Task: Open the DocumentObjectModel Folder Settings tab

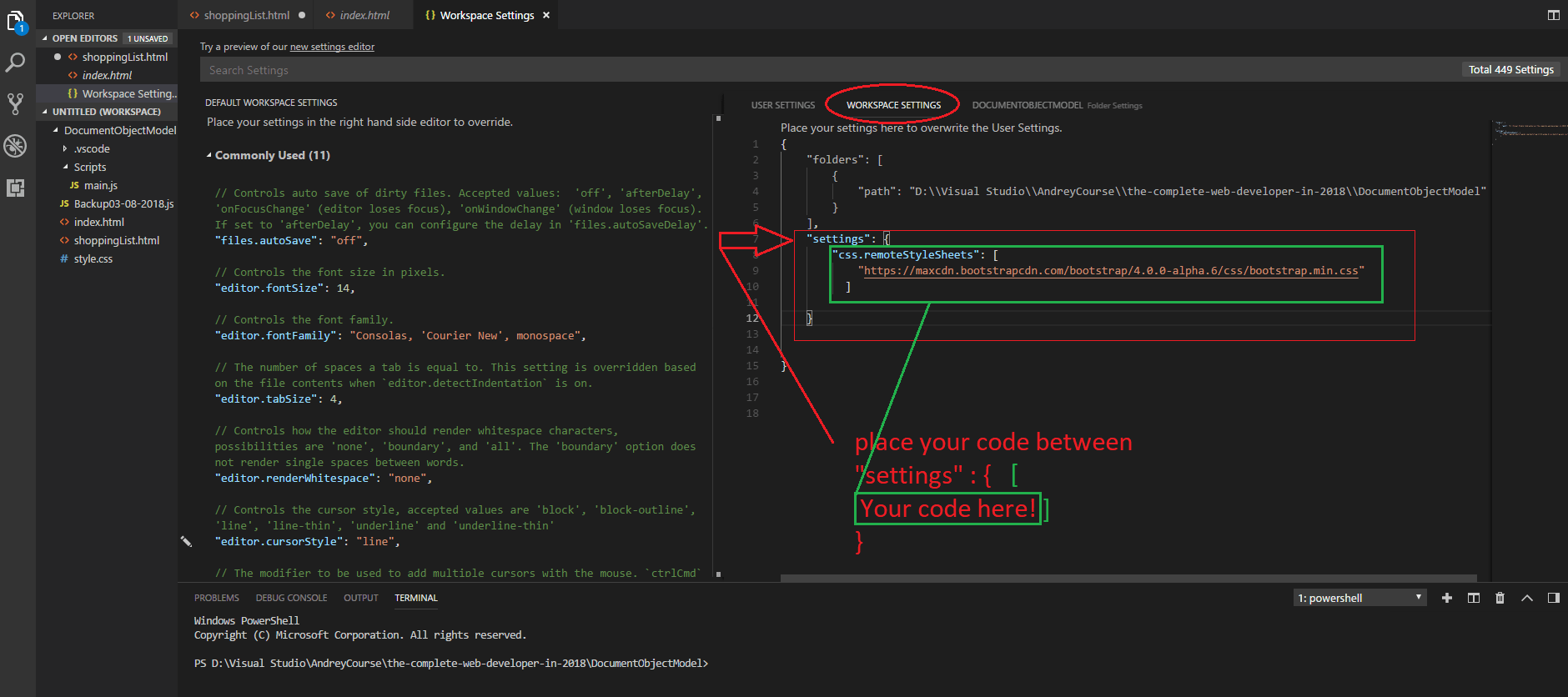Action: pos(1057,105)
